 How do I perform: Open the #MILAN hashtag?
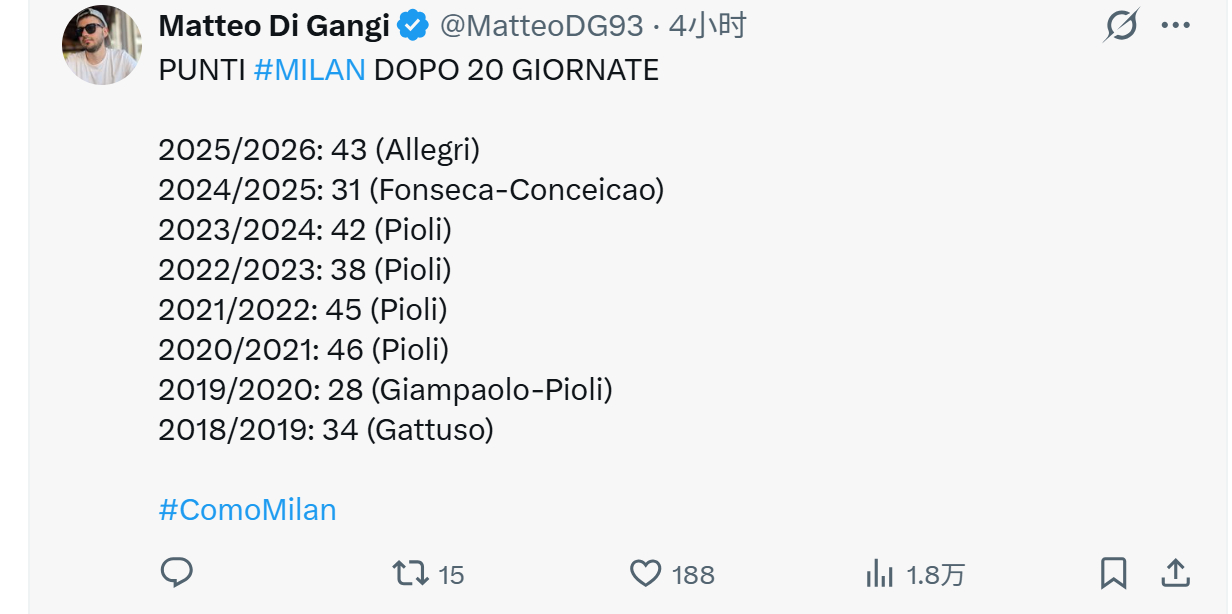(x=309, y=70)
